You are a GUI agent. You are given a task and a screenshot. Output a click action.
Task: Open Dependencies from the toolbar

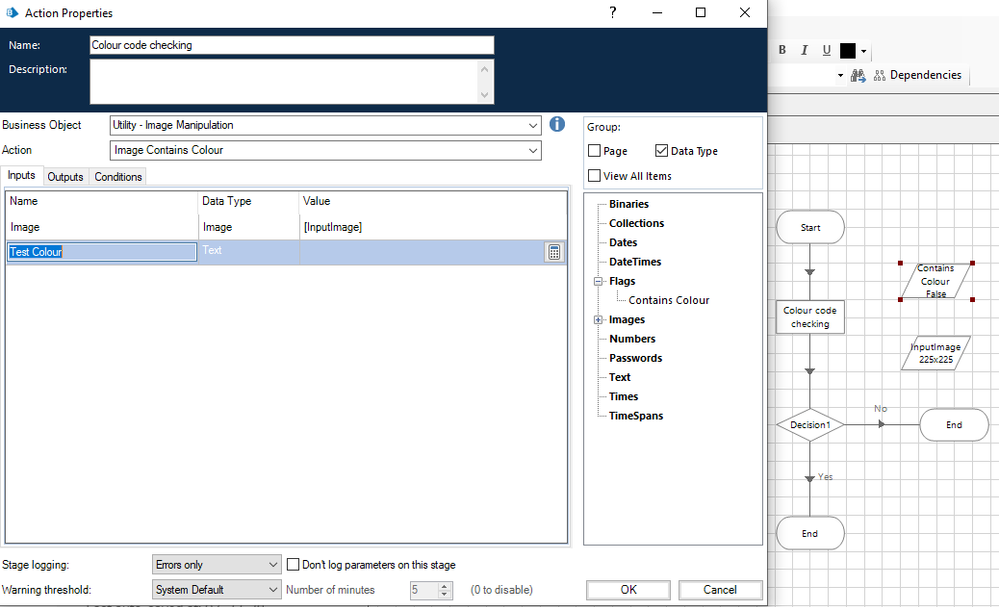point(917,75)
